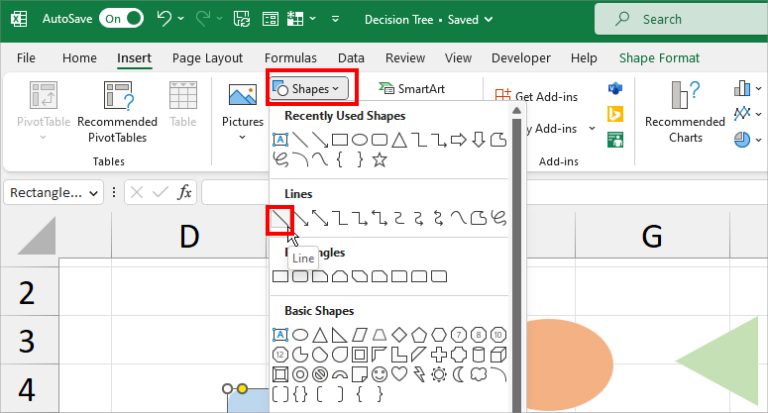The image size is (768, 413).
Task: Choose the Down Arrow block shape
Action: tap(479, 140)
